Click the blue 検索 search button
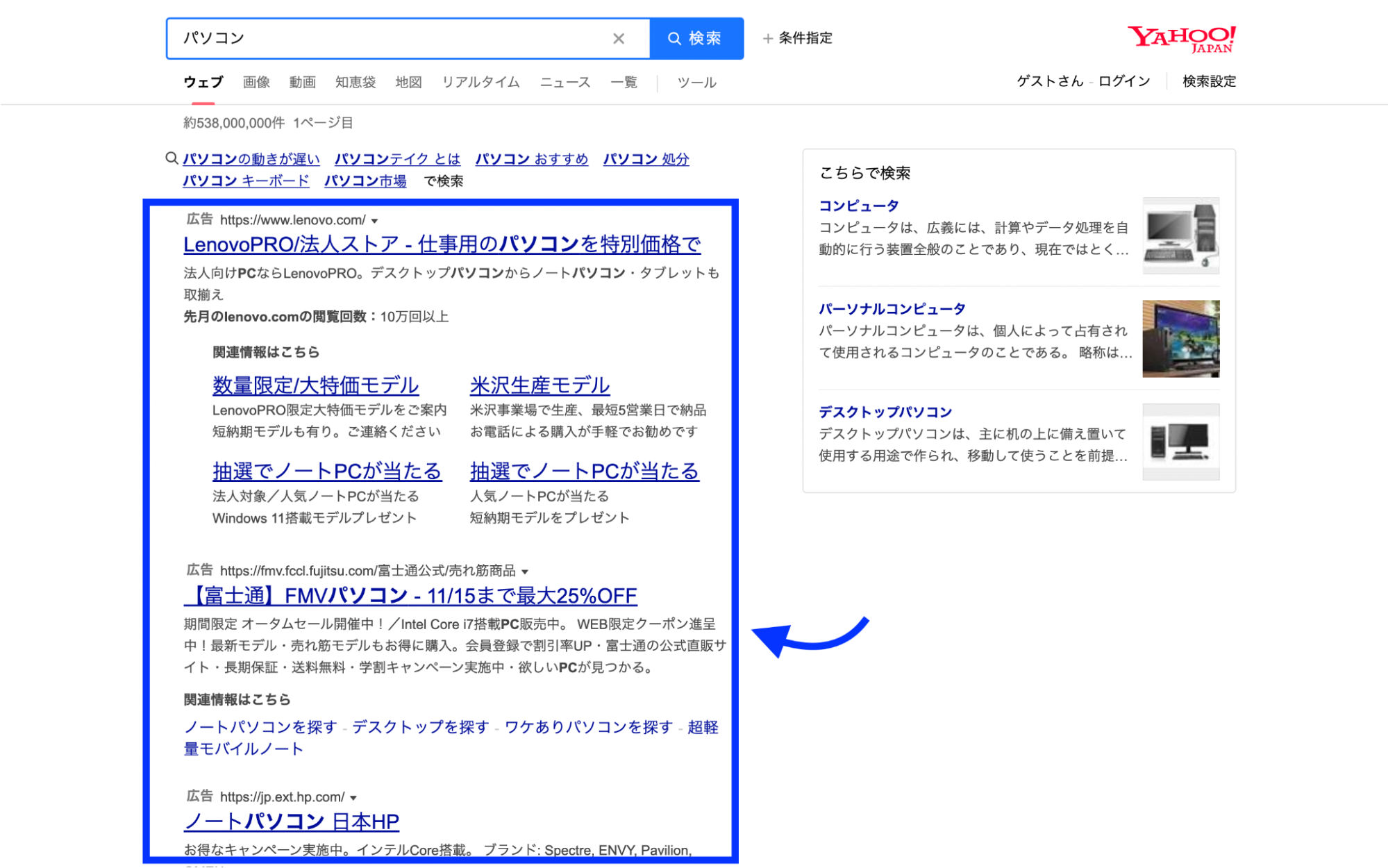The image size is (1388, 868). pyautogui.click(x=696, y=38)
